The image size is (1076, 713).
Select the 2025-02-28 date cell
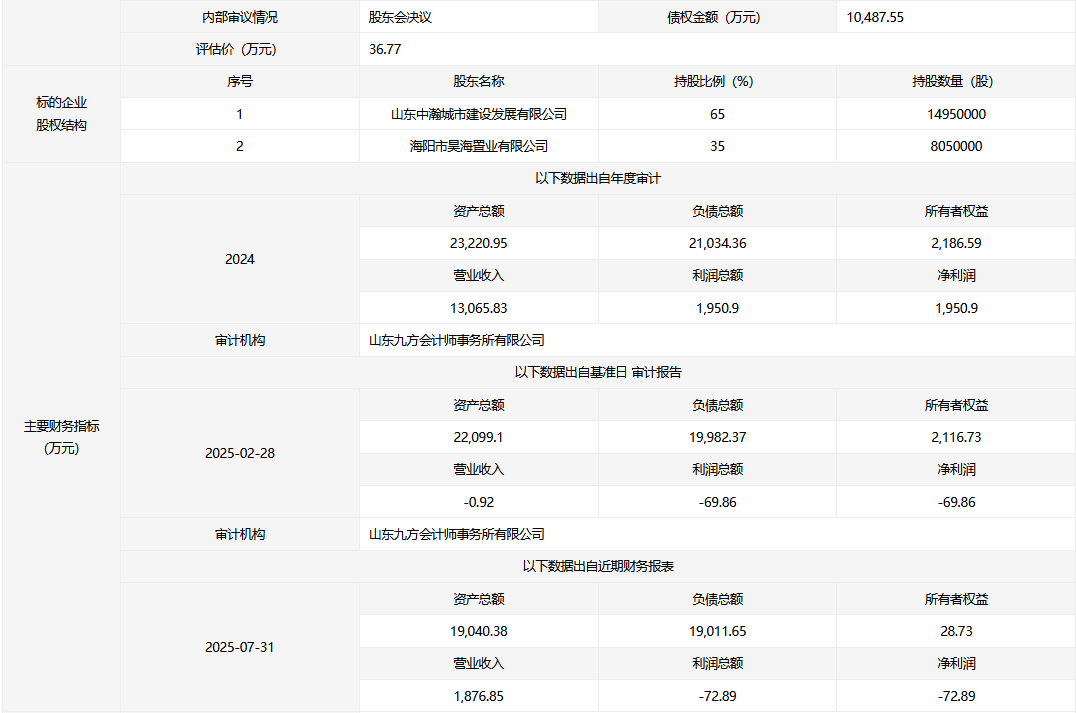(x=239, y=453)
